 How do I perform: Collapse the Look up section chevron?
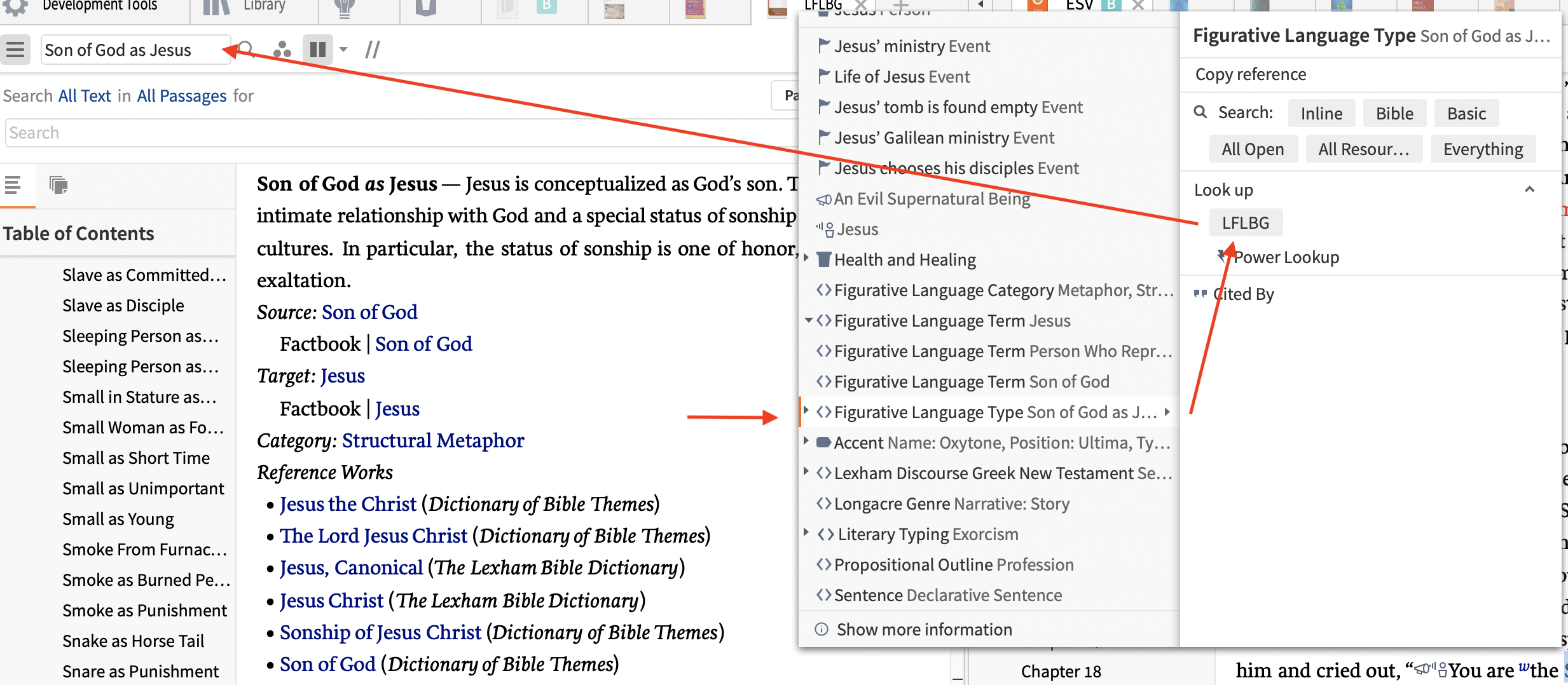tap(1530, 189)
